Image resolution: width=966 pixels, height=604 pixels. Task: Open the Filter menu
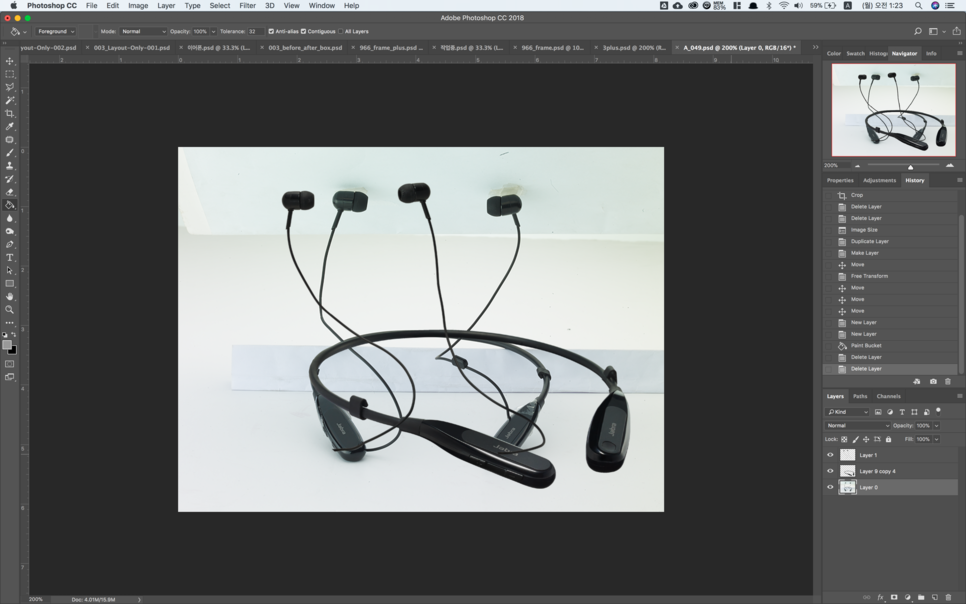[247, 6]
